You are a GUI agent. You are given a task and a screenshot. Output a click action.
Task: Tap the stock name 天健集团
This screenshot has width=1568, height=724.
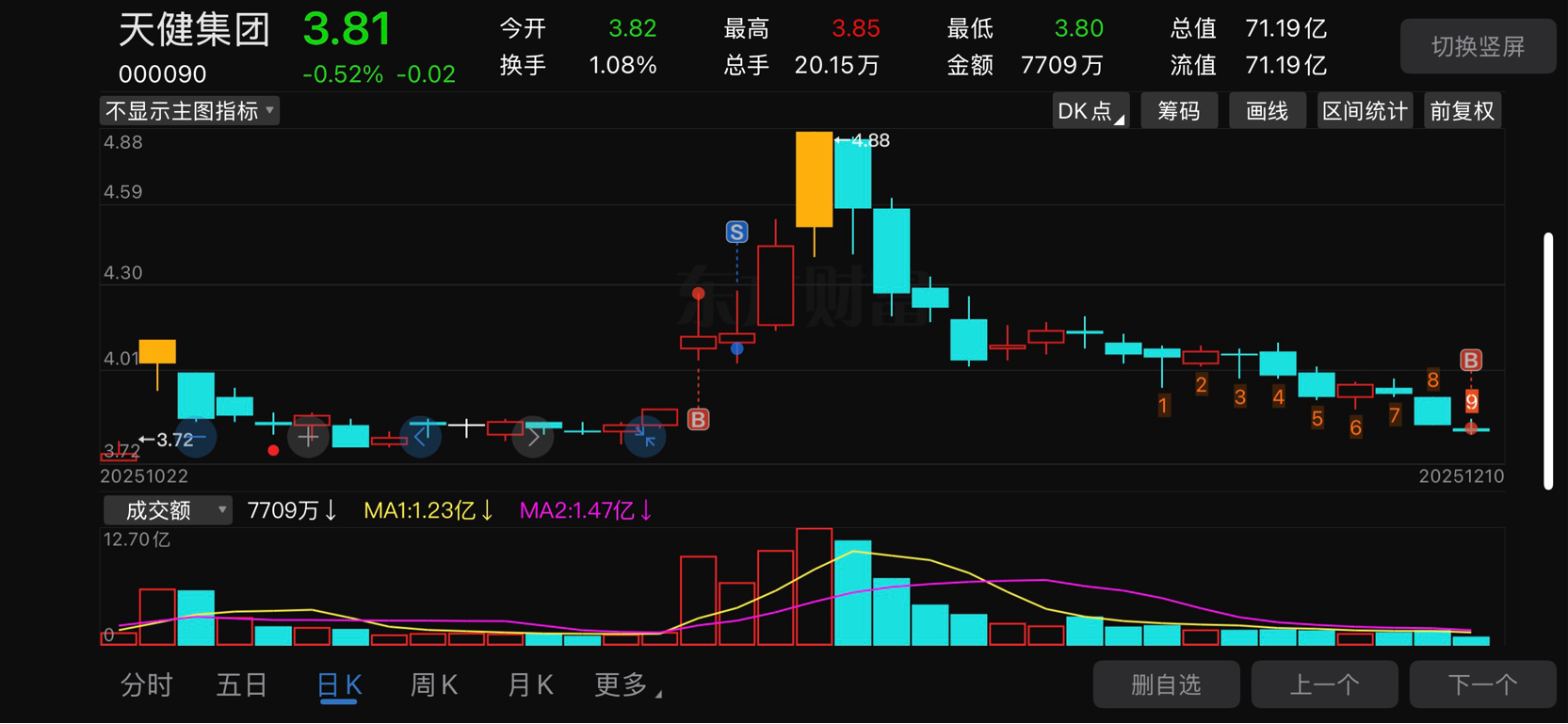195,29
